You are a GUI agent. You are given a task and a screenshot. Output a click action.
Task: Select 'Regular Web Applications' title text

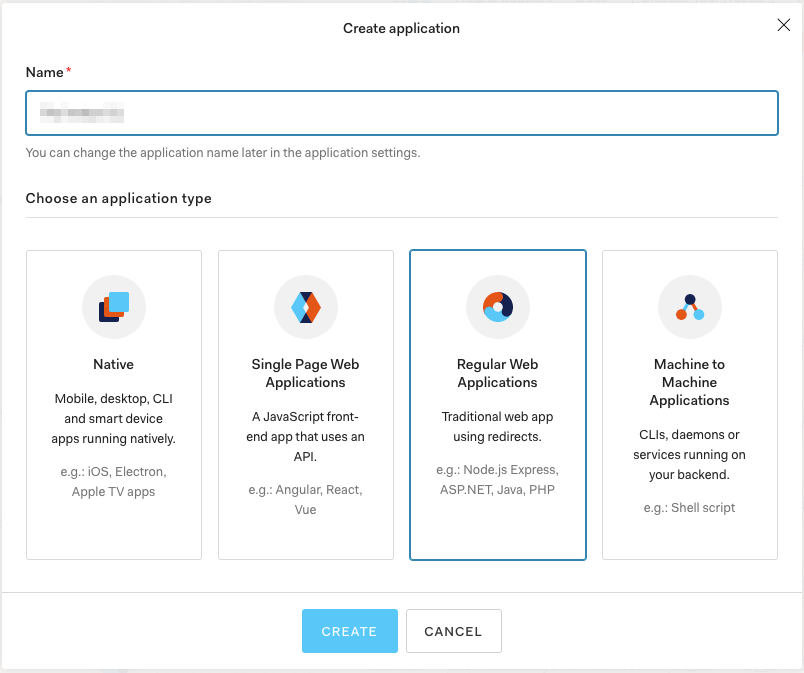[x=497, y=373]
